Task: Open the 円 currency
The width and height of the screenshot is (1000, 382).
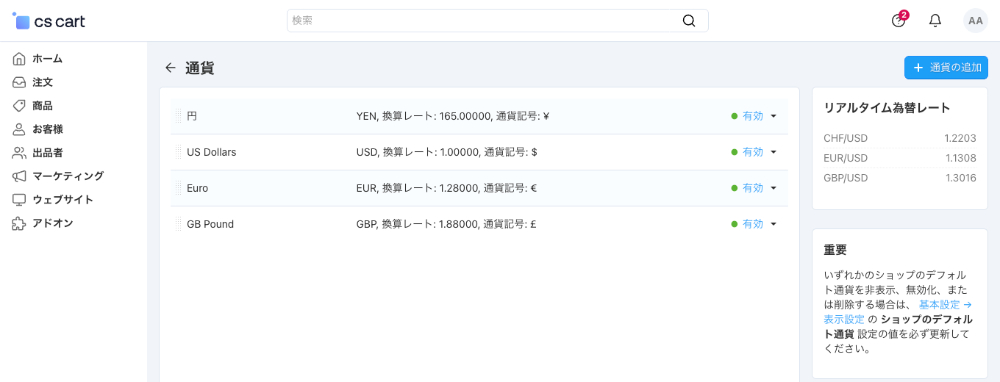Action: pos(192,116)
